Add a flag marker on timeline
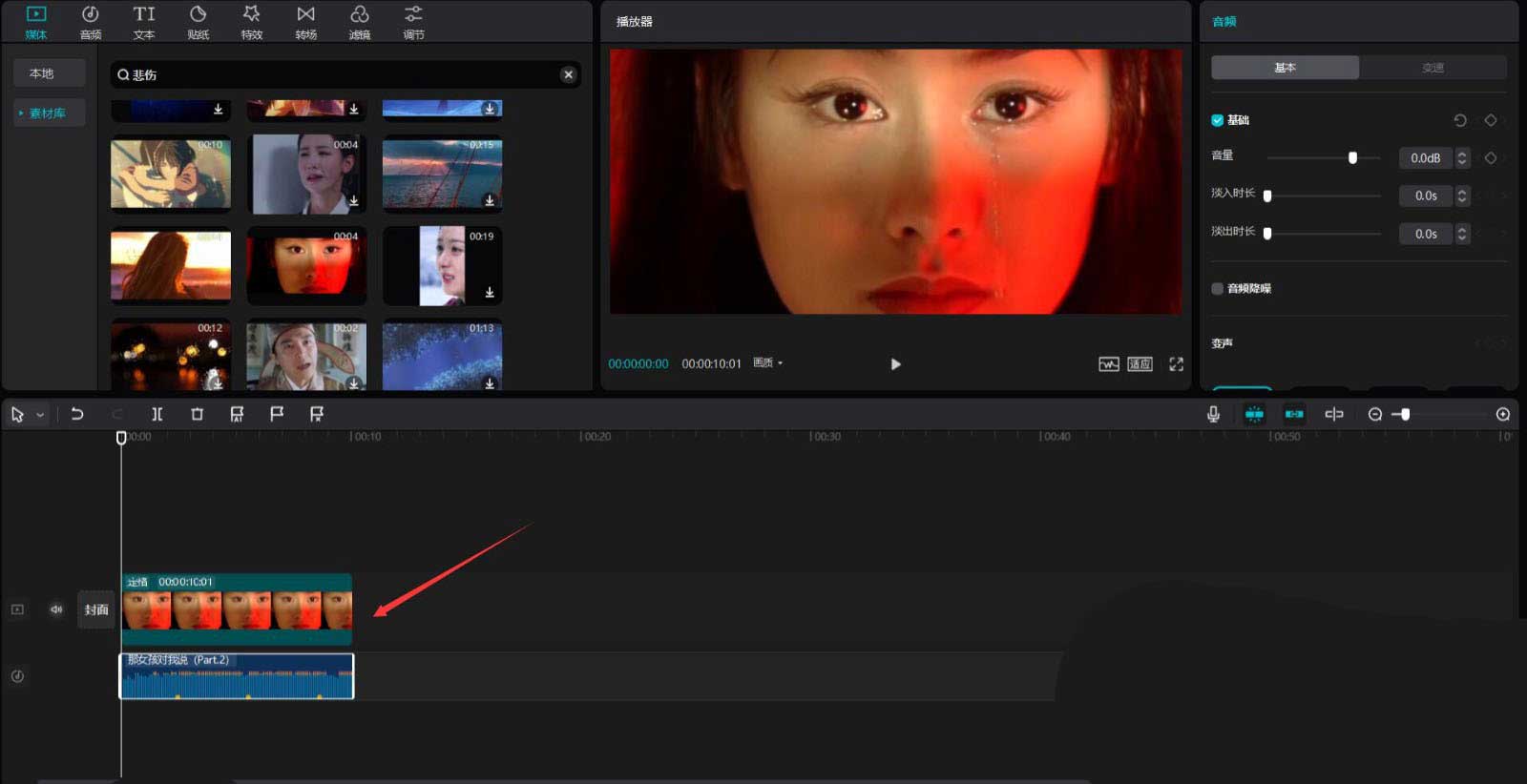The height and width of the screenshot is (784, 1527). click(277, 414)
